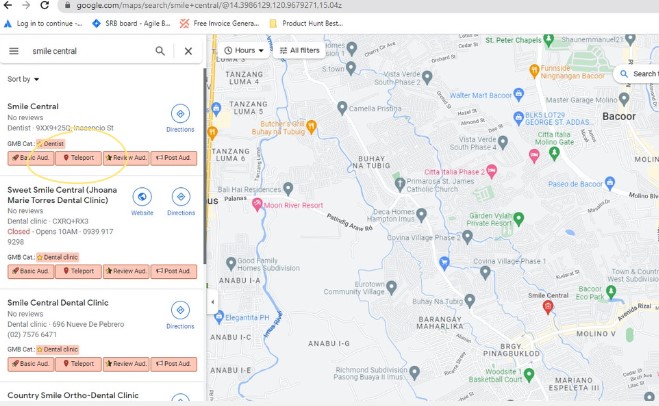Clear the smile central search
659x406 pixels.
188,51
